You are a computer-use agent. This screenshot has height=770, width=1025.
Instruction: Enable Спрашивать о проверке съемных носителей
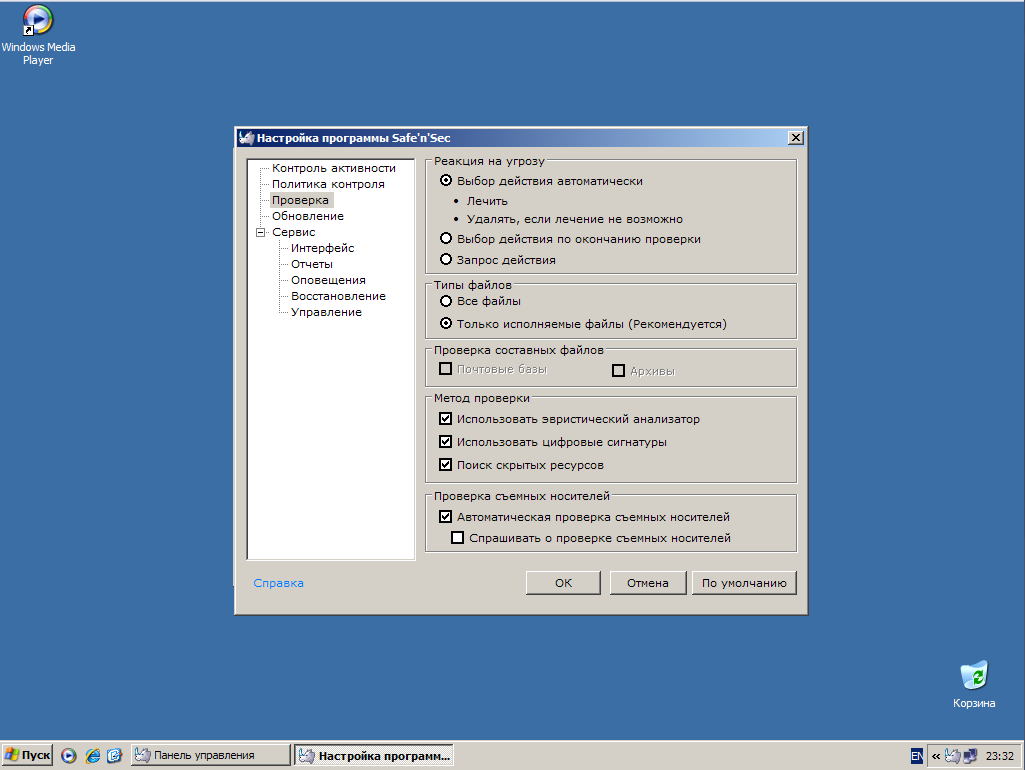pos(458,537)
